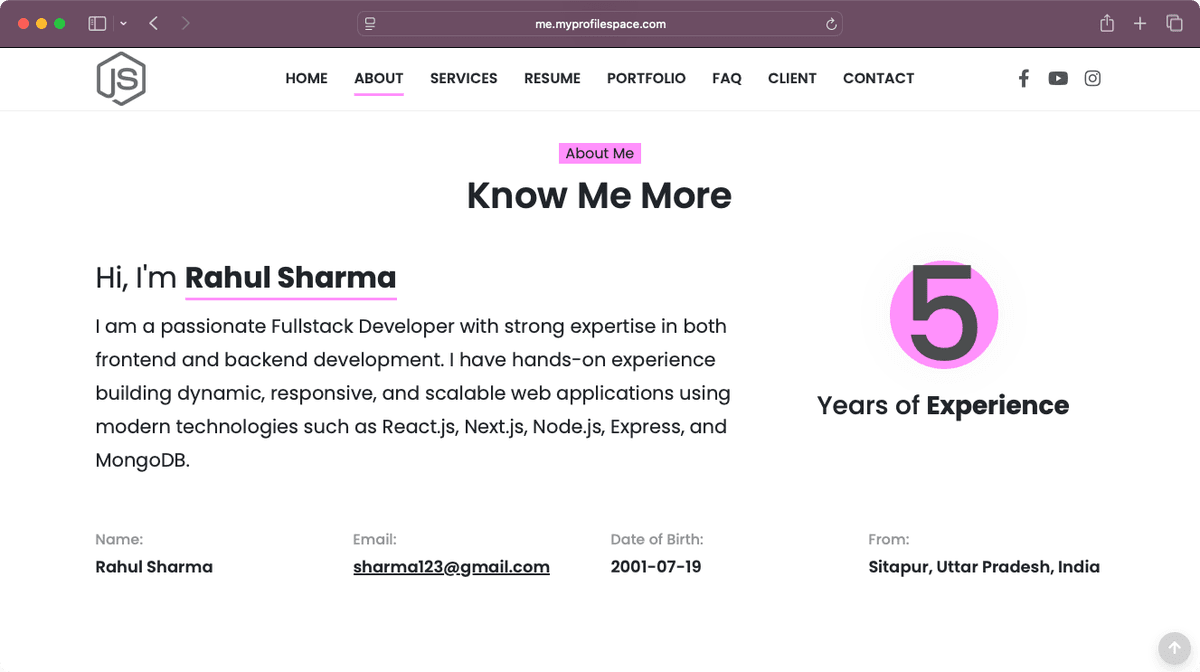Click the sharma123@gmail.com email link
This screenshot has width=1200, height=672.
451,567
